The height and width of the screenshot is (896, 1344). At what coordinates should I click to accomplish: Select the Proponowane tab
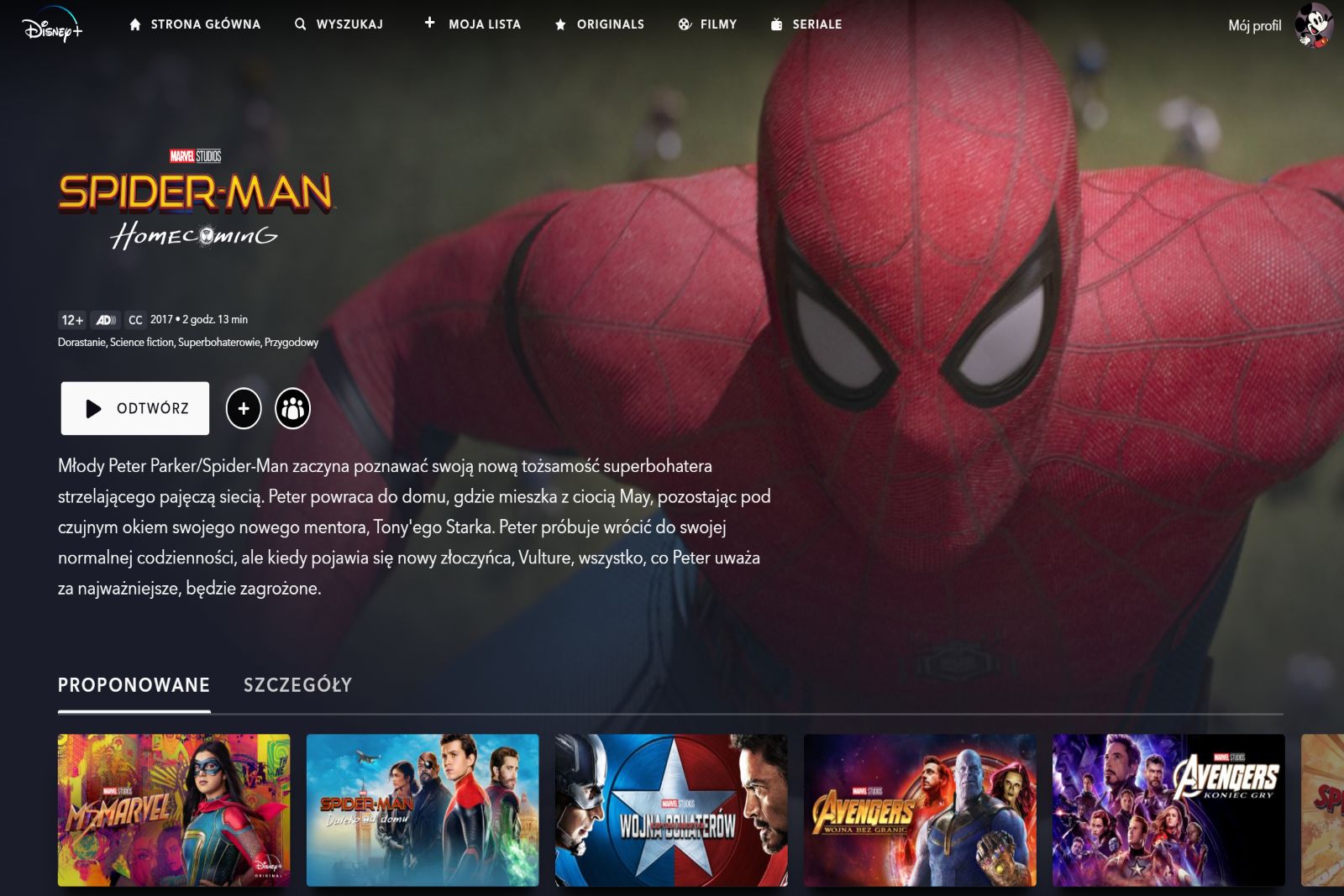pos(134,685)
